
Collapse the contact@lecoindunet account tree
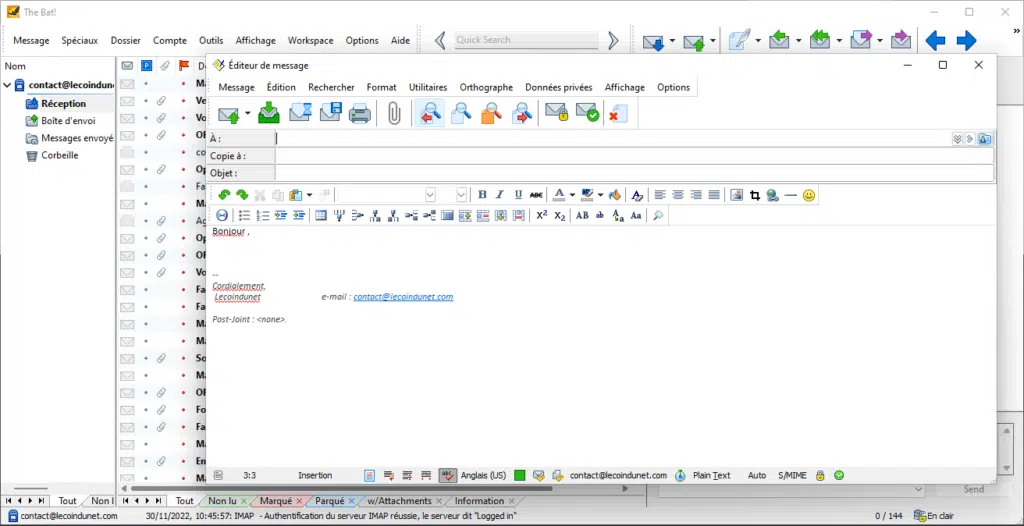[x=7, y=85]
